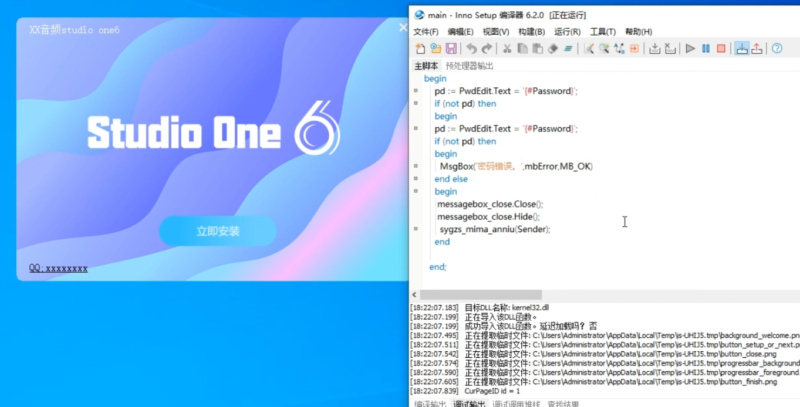Click the orange Go To Line icon
This screenshot has width=800, height=407.
pos(634,48)
